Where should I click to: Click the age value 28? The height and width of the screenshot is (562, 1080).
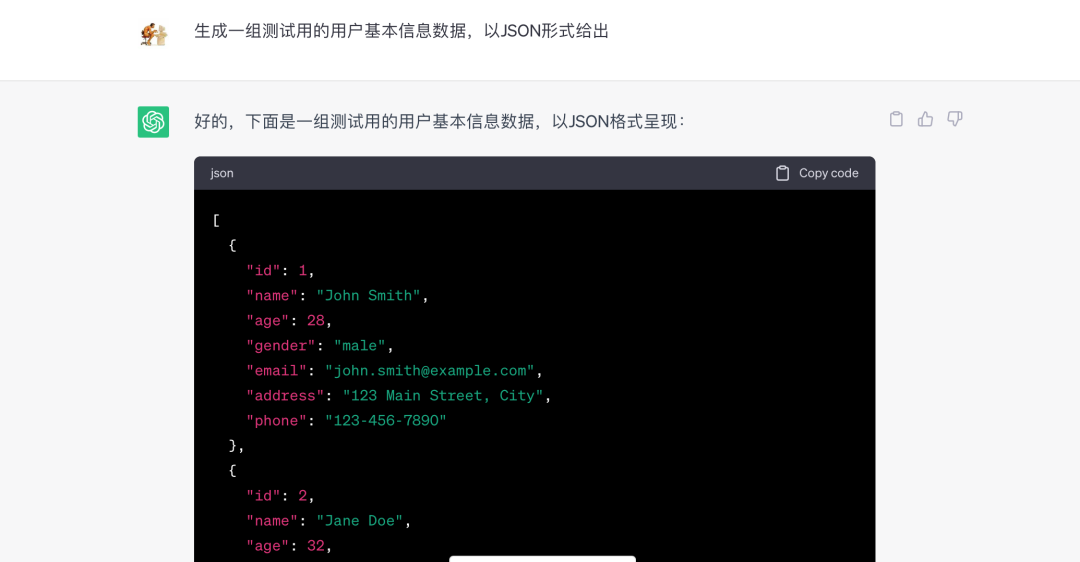[x=315, y=320]
